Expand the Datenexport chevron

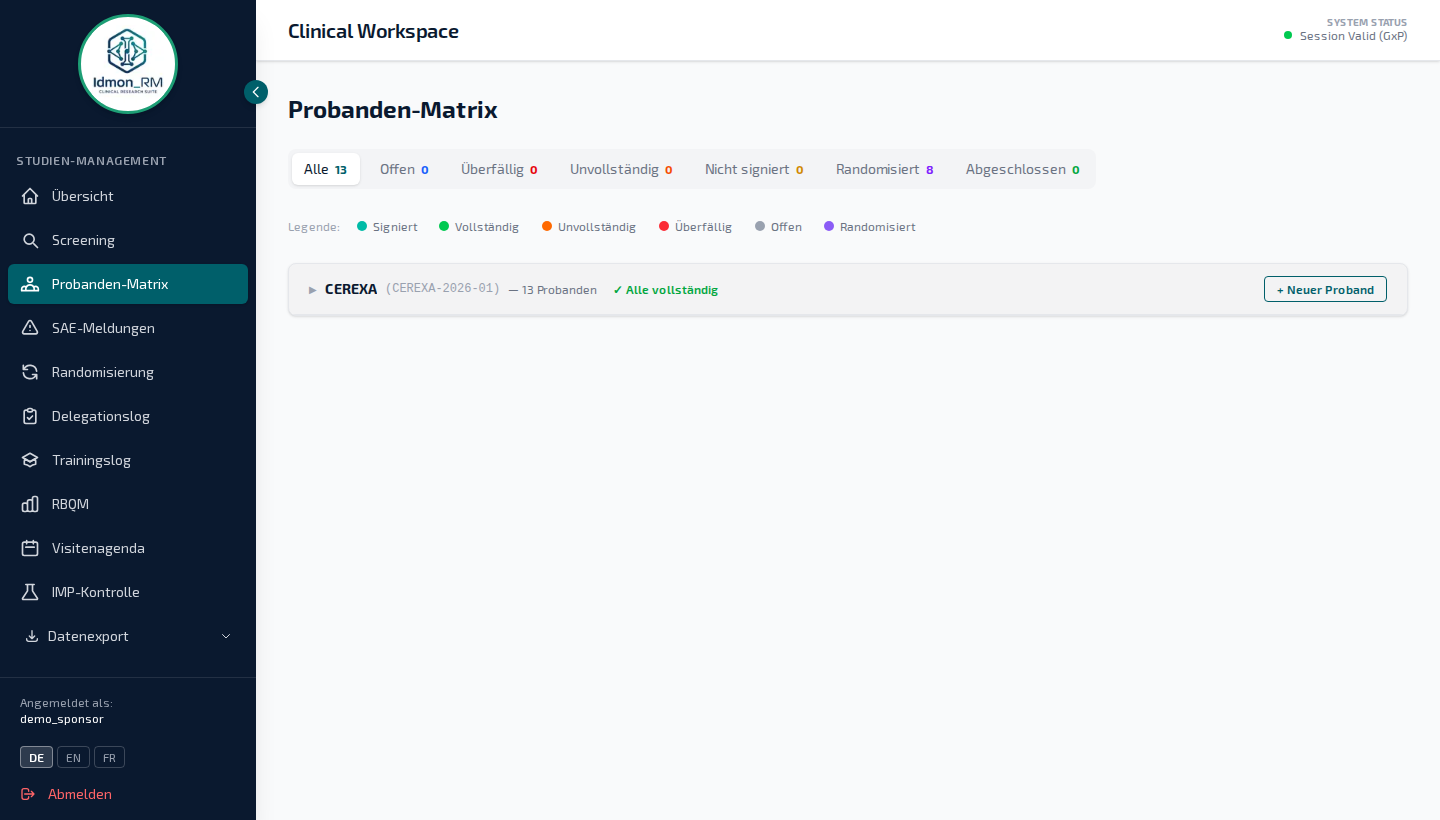pyautogui.click(x=226, y=636)
